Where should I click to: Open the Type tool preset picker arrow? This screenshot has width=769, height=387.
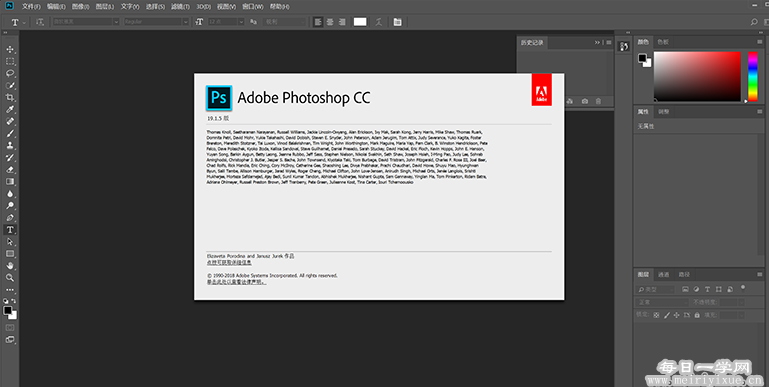[x=24, y=22]
